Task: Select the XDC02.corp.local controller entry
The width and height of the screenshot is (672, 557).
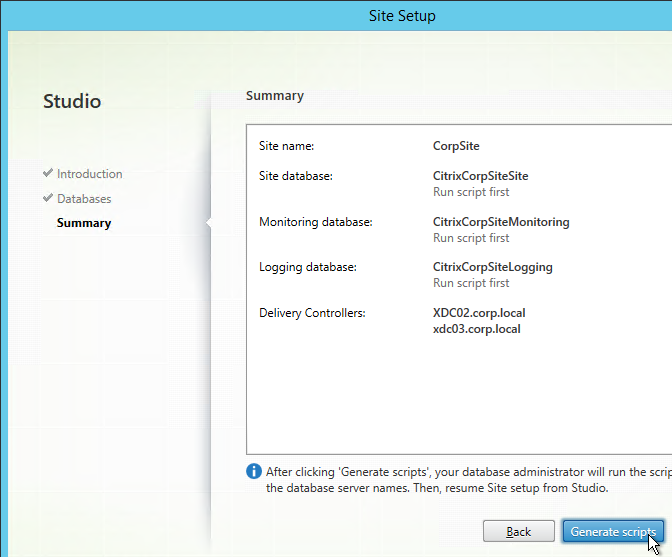Action: pos(479,313)
